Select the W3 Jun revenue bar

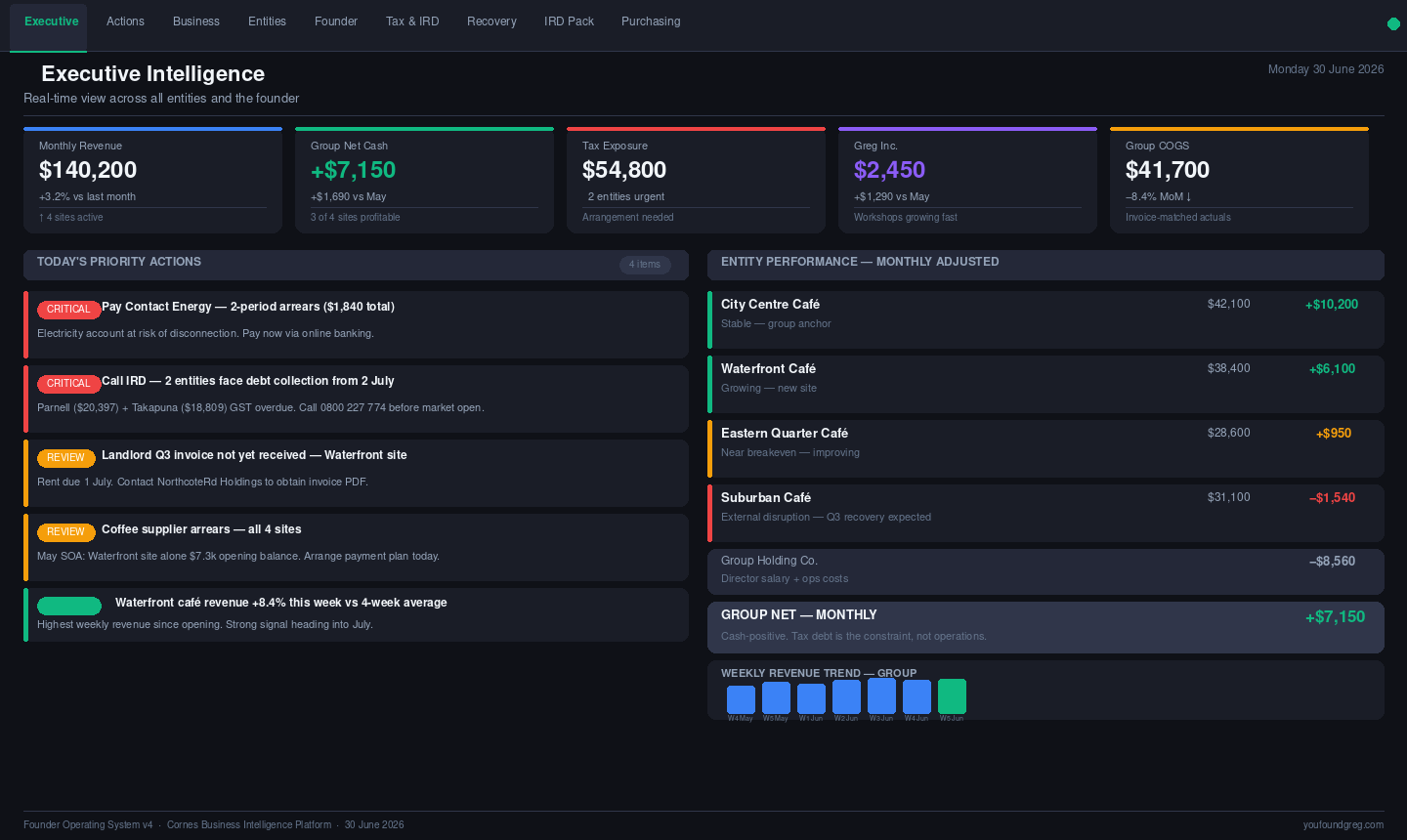point(881,695)
